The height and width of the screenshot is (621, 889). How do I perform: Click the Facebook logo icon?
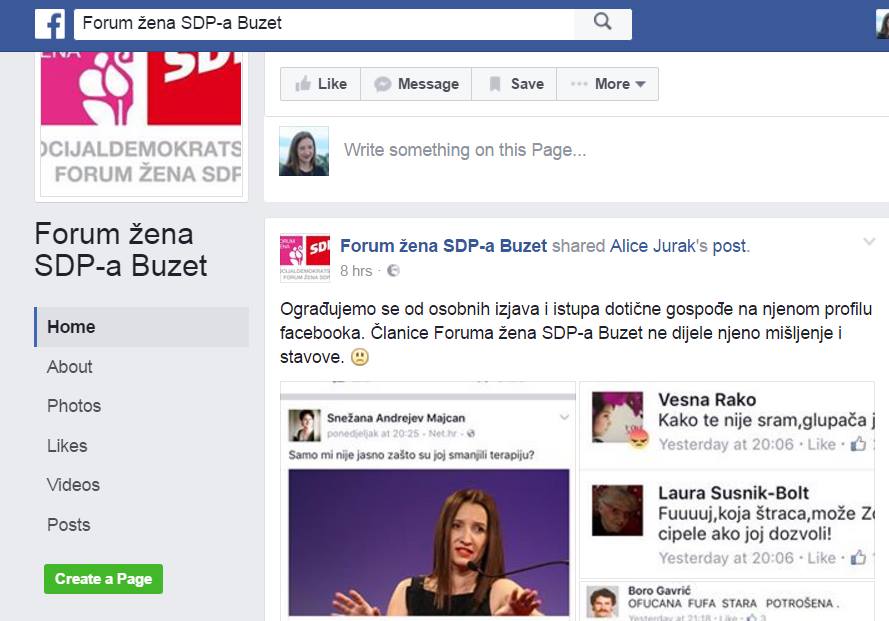pyautogui.click(x=50, y=23)
